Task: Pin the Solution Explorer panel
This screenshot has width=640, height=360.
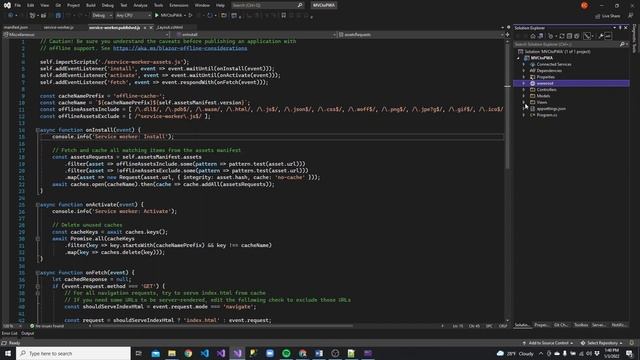Action: pos(620,28)
